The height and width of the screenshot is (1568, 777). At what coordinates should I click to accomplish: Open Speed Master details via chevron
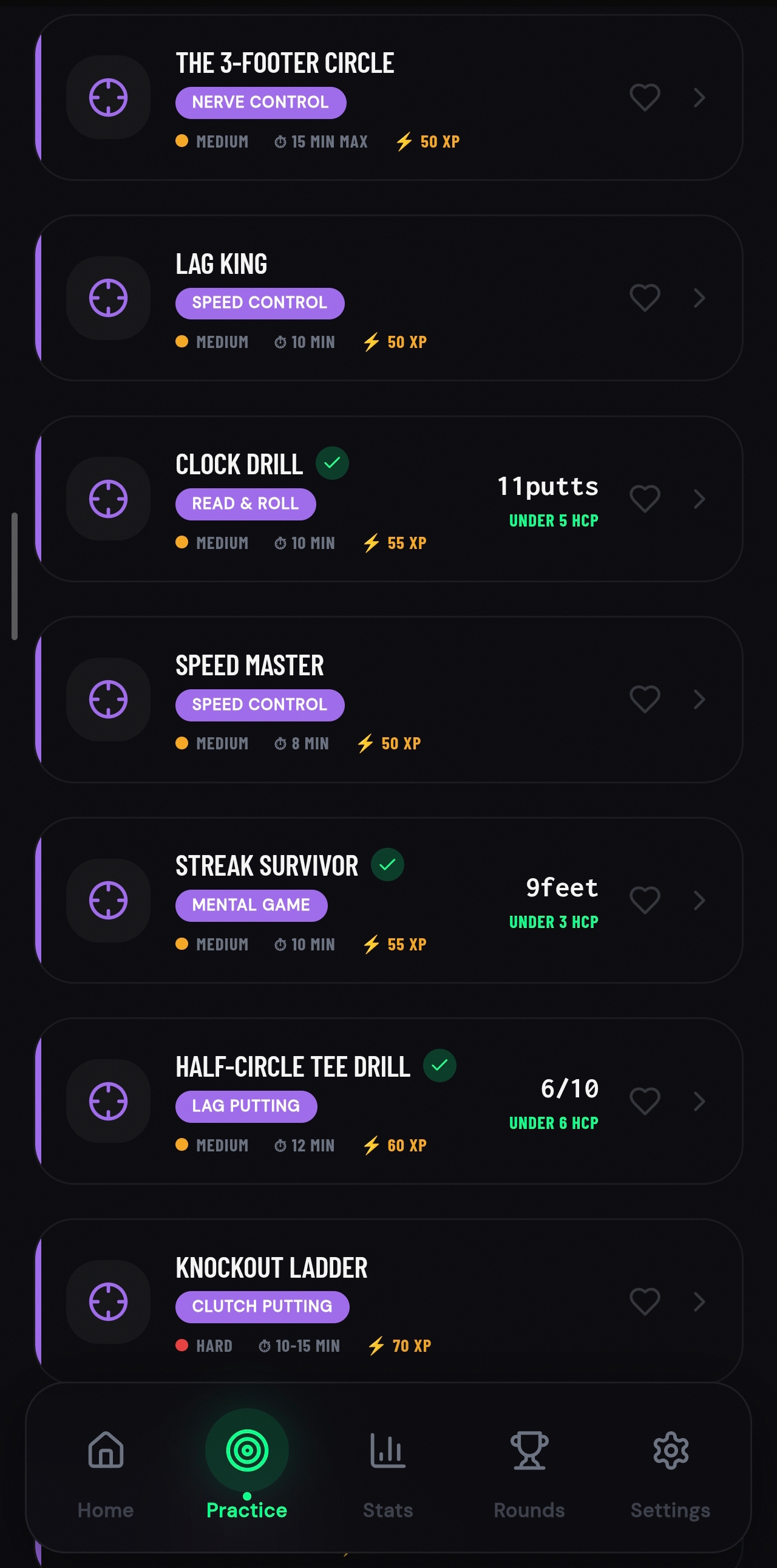pos(699,700)
